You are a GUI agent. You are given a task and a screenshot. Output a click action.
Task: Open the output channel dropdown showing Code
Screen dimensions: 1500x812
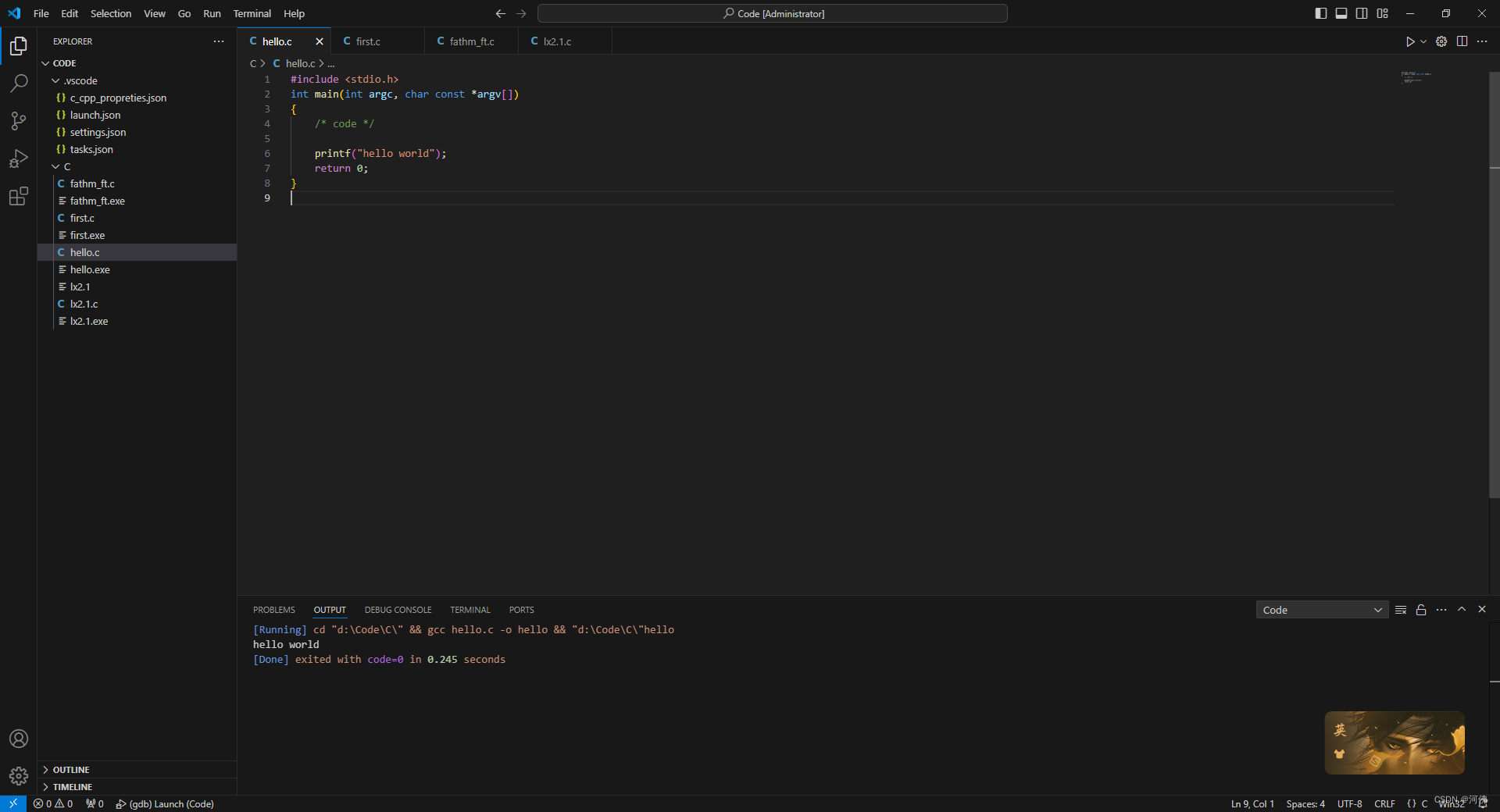click(x=1322, y=610)
